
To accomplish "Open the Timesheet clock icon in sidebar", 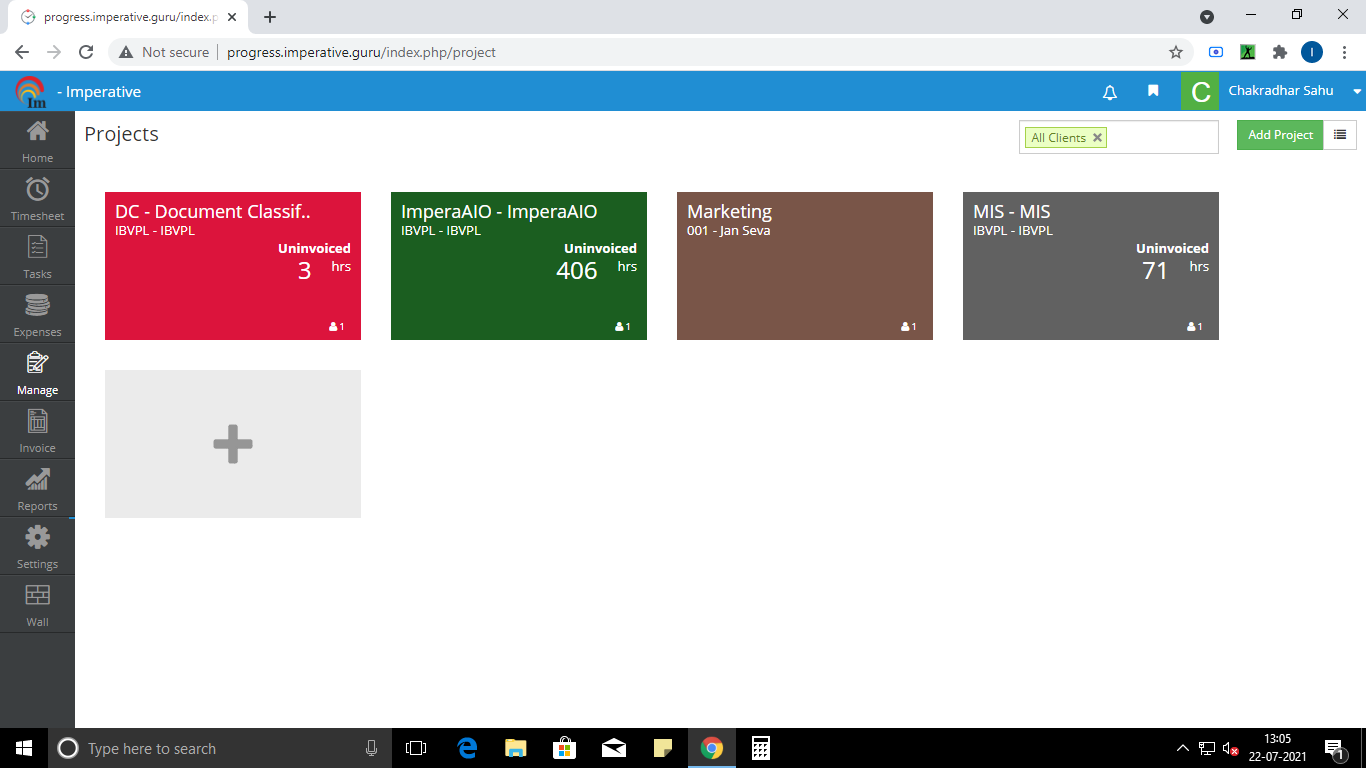I will (37, 190).
